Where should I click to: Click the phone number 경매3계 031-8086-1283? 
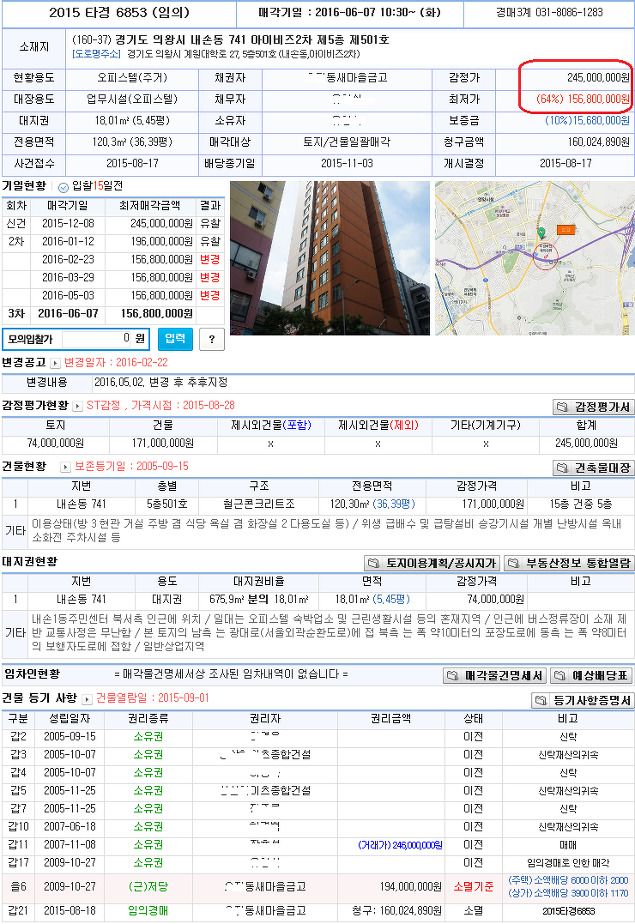point(549,12)
